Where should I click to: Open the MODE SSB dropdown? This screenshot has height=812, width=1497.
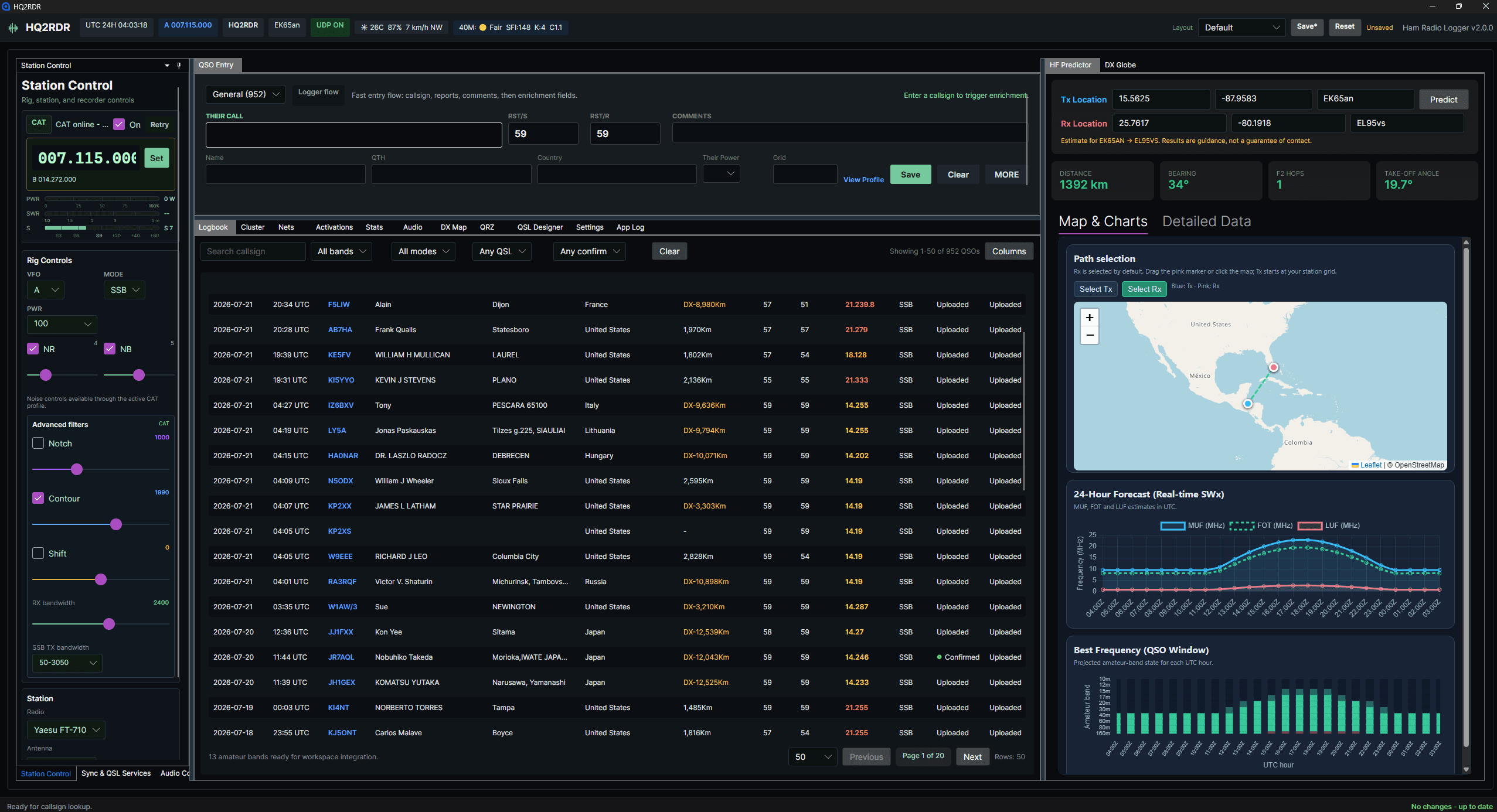pyautogui.click(x=124, y=290)
